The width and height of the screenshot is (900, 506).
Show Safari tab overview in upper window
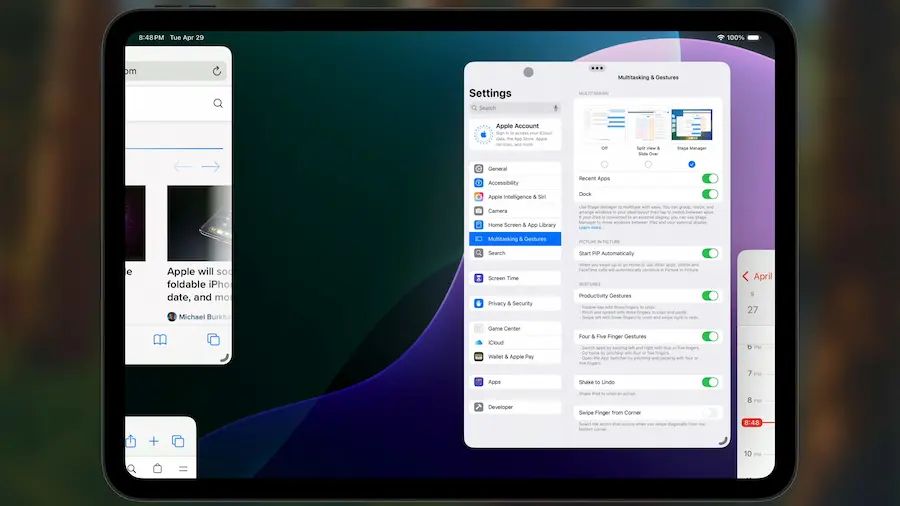click(213, 340)
